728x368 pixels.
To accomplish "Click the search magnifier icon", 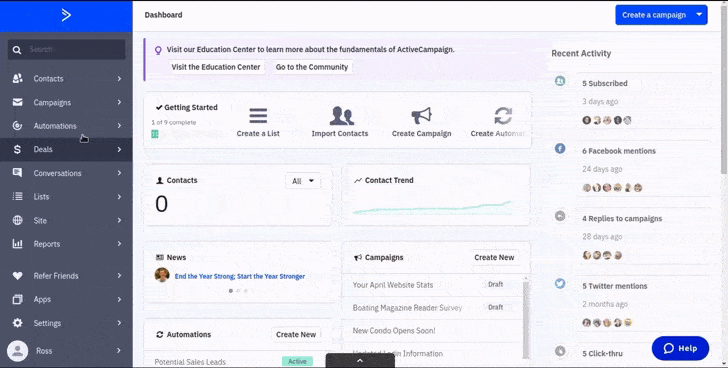I will point(17,50).
